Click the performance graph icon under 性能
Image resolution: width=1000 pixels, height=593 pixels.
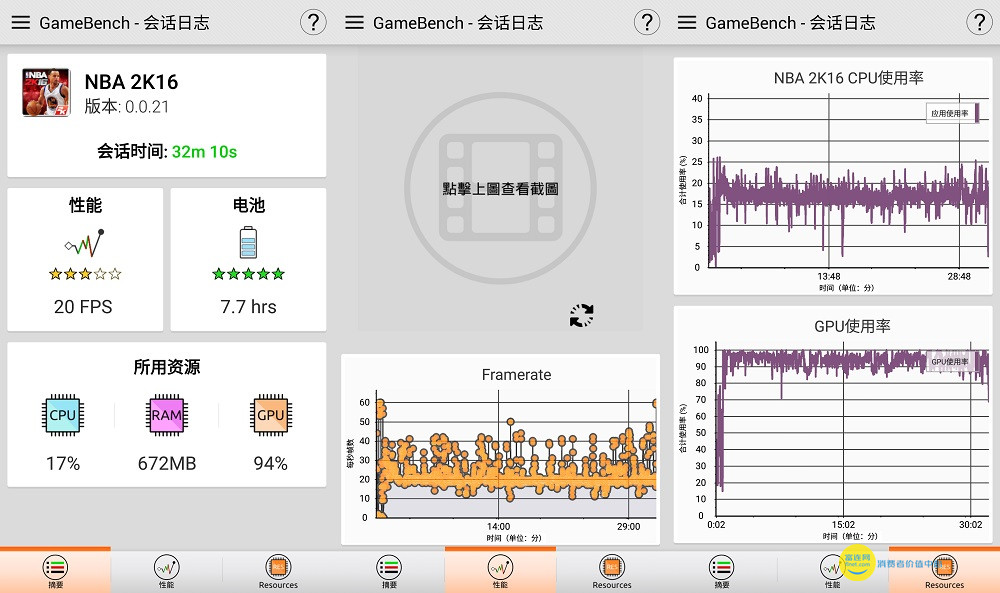click(x=84, y=243)
